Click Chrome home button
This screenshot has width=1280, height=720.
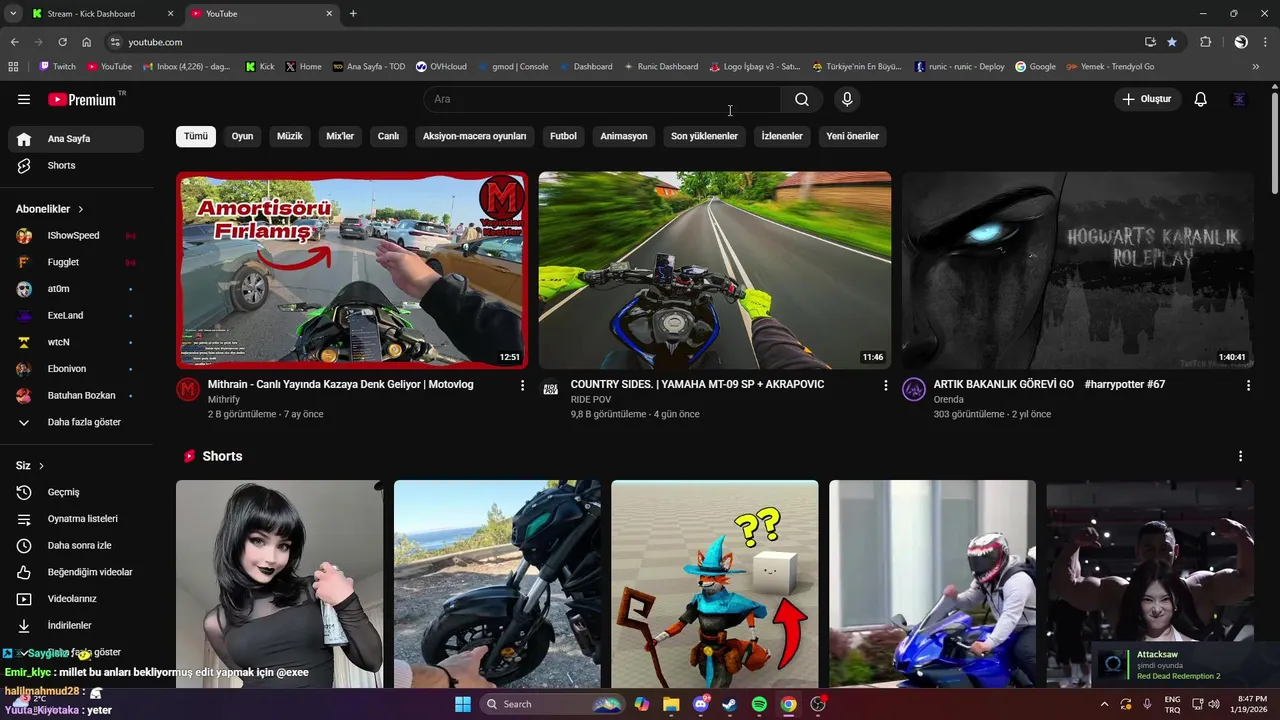pos(87,42)
